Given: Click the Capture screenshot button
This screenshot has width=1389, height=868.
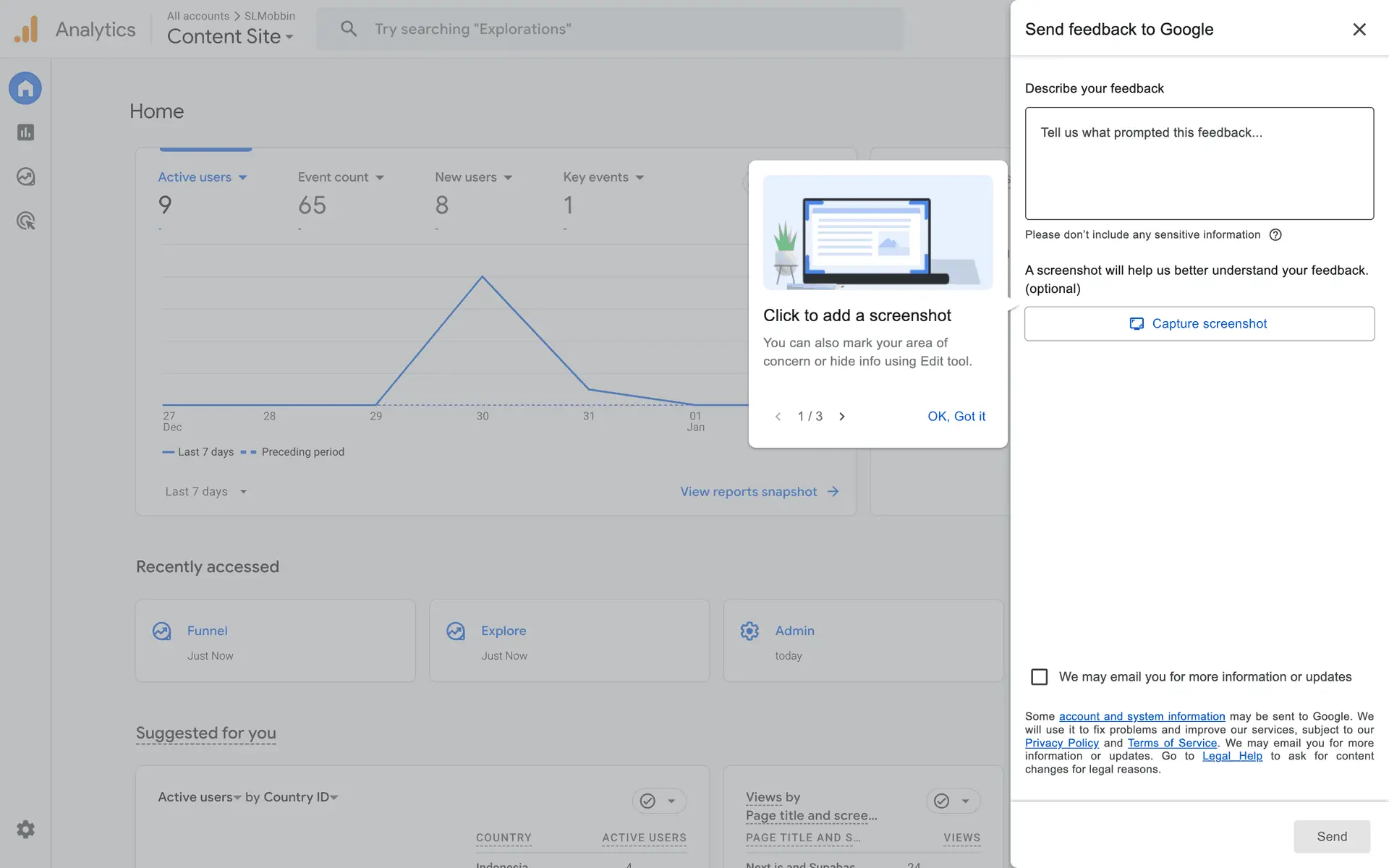Looking at the screenshot, I should tap(1199, 324).
